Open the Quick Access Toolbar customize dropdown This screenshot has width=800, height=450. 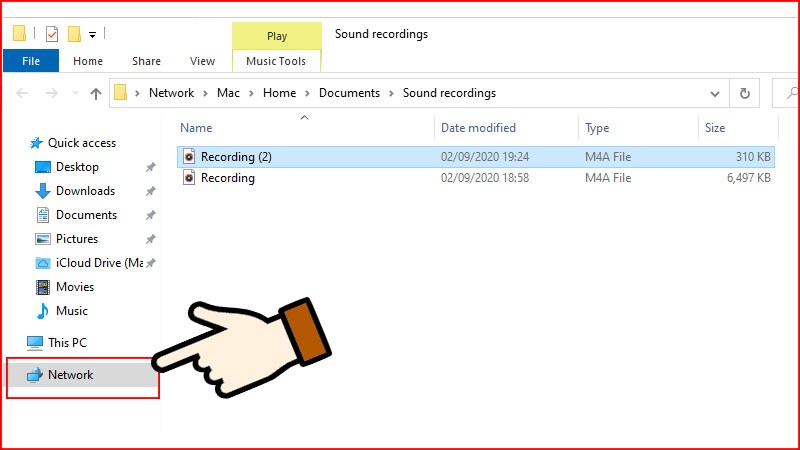(x=93, y=34)
